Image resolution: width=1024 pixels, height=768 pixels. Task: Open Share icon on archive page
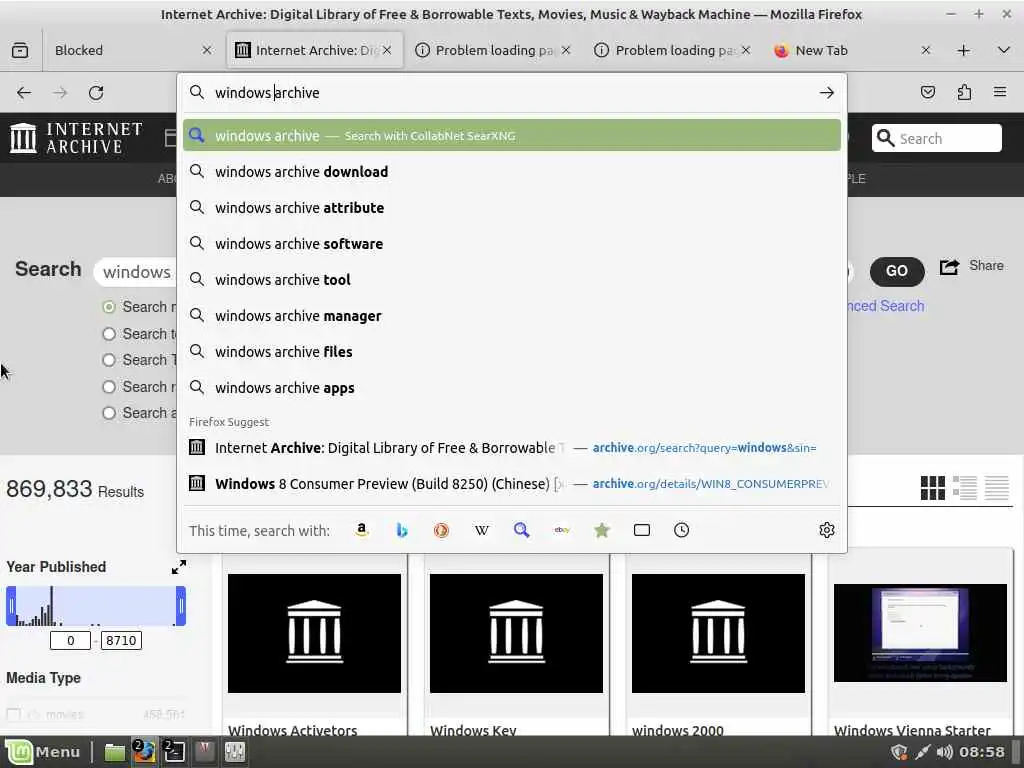950,266
